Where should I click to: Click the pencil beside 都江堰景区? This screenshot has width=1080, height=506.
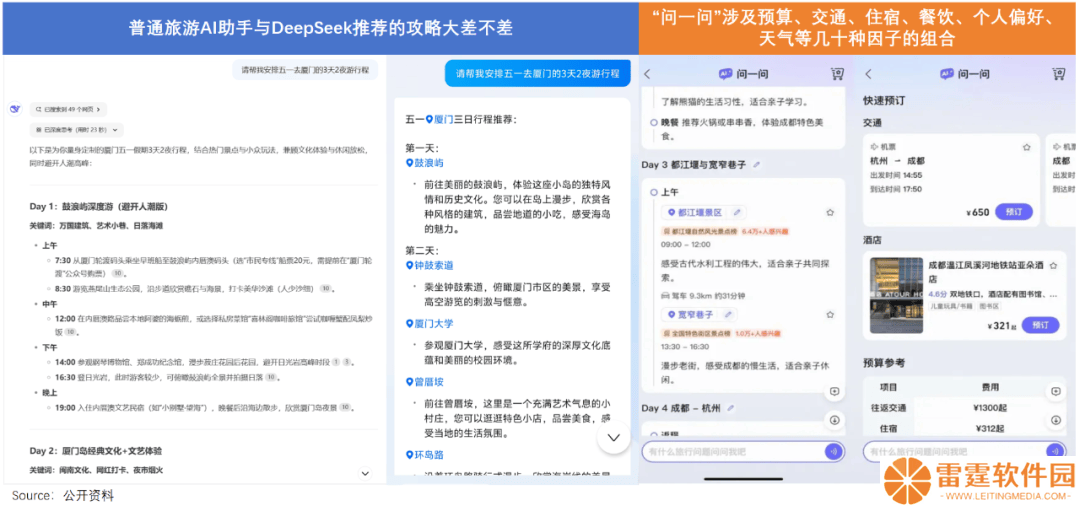736,213
